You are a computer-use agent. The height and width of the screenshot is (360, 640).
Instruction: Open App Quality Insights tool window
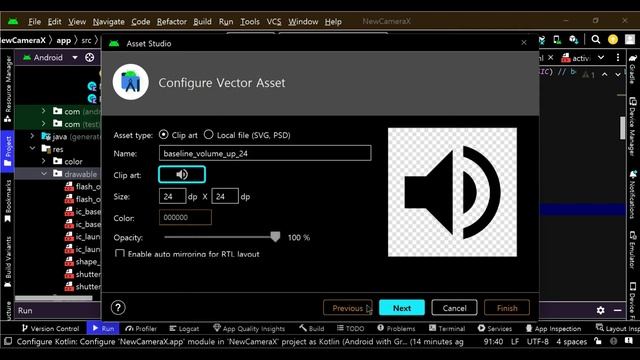tap(249, 328)
